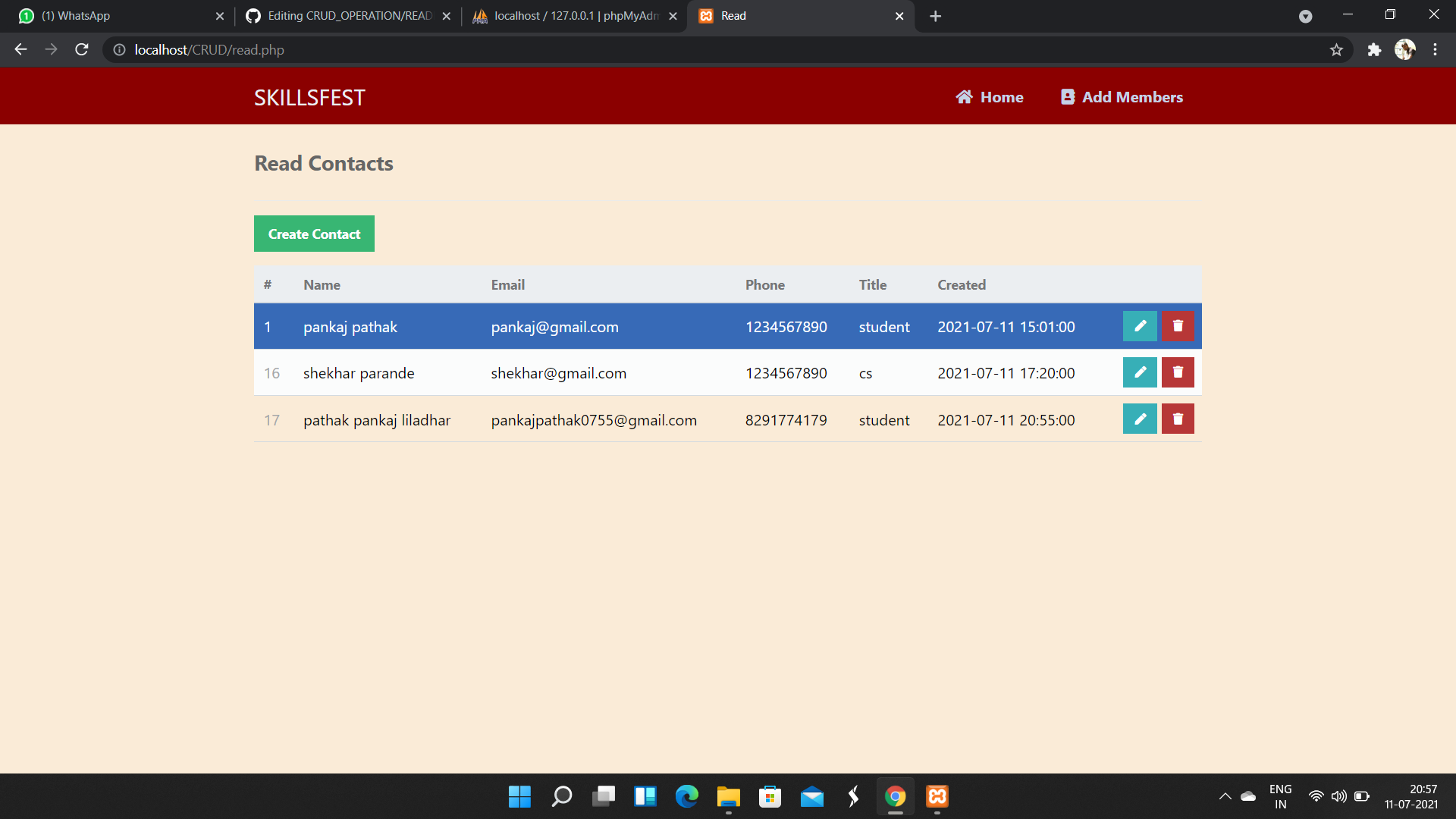Show hidden system tray icons
The height and width of the screenshot is (819, 1456).
1225,796
